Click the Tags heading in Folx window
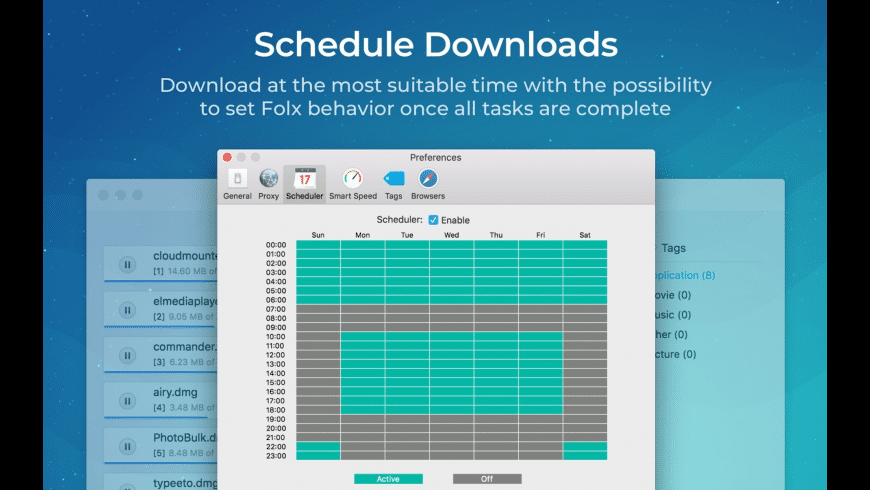The height and width of the screenshot is (490, 870). point(673,248)
